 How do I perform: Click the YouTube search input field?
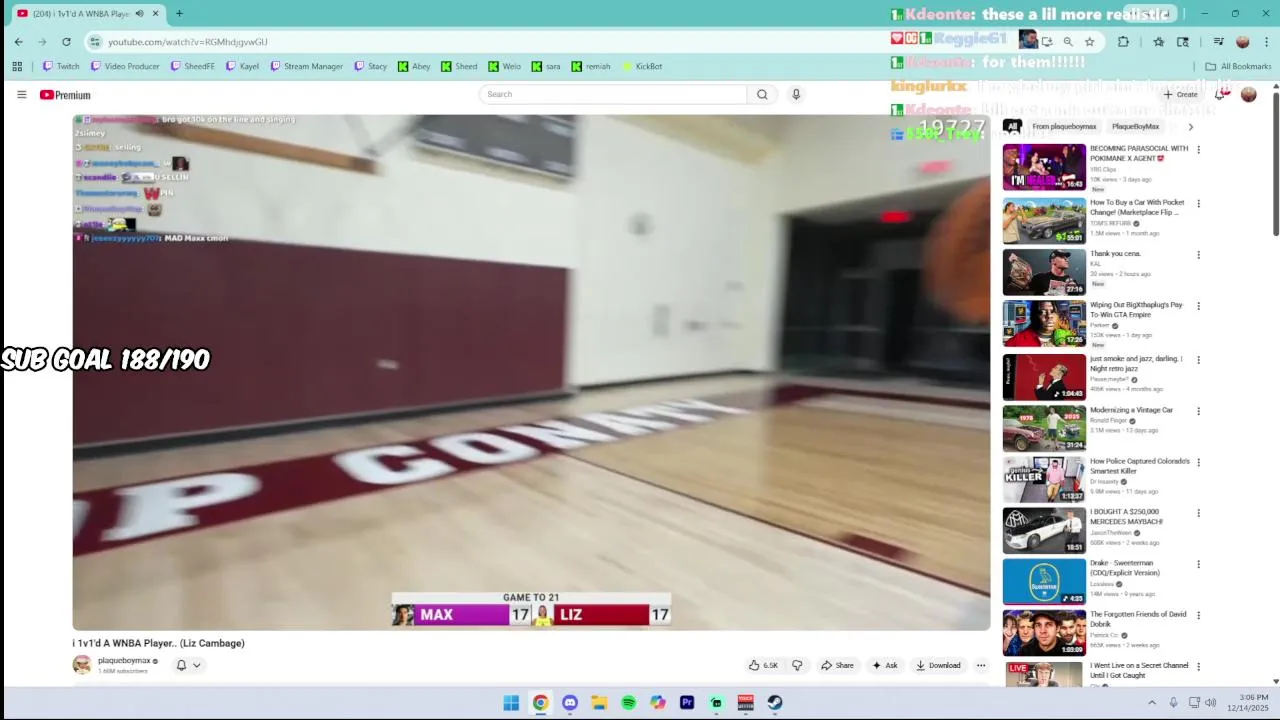[613, 94]
